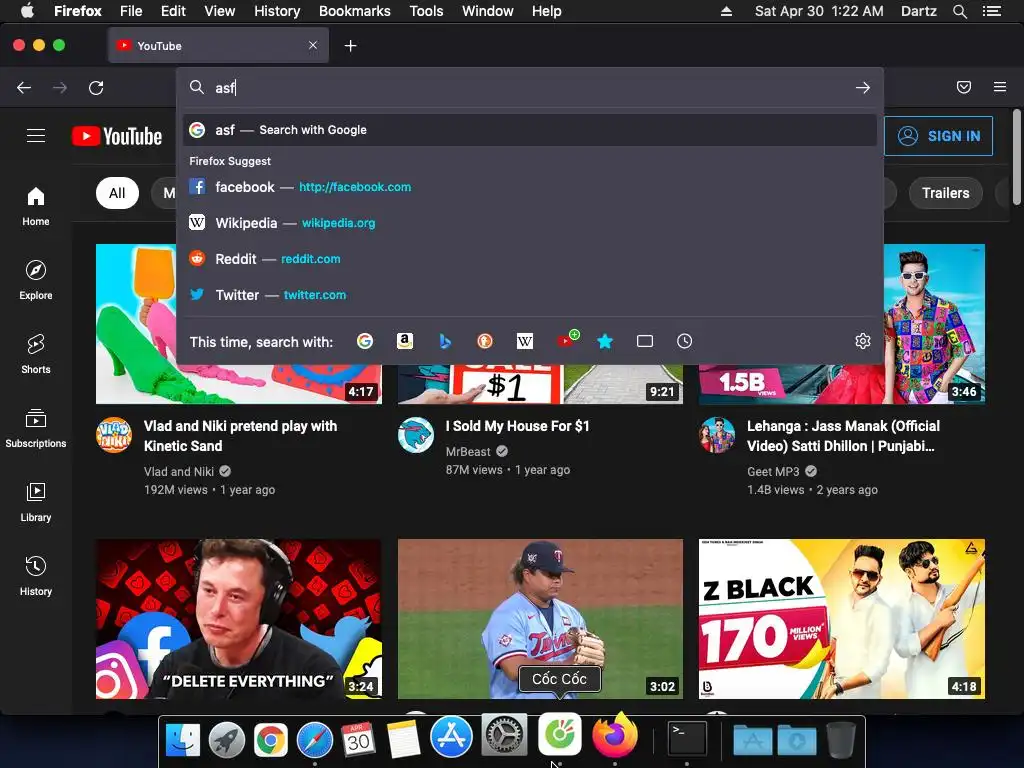
Task: Open Shorts in the YouTube sidebar
Action: point(36,353)
